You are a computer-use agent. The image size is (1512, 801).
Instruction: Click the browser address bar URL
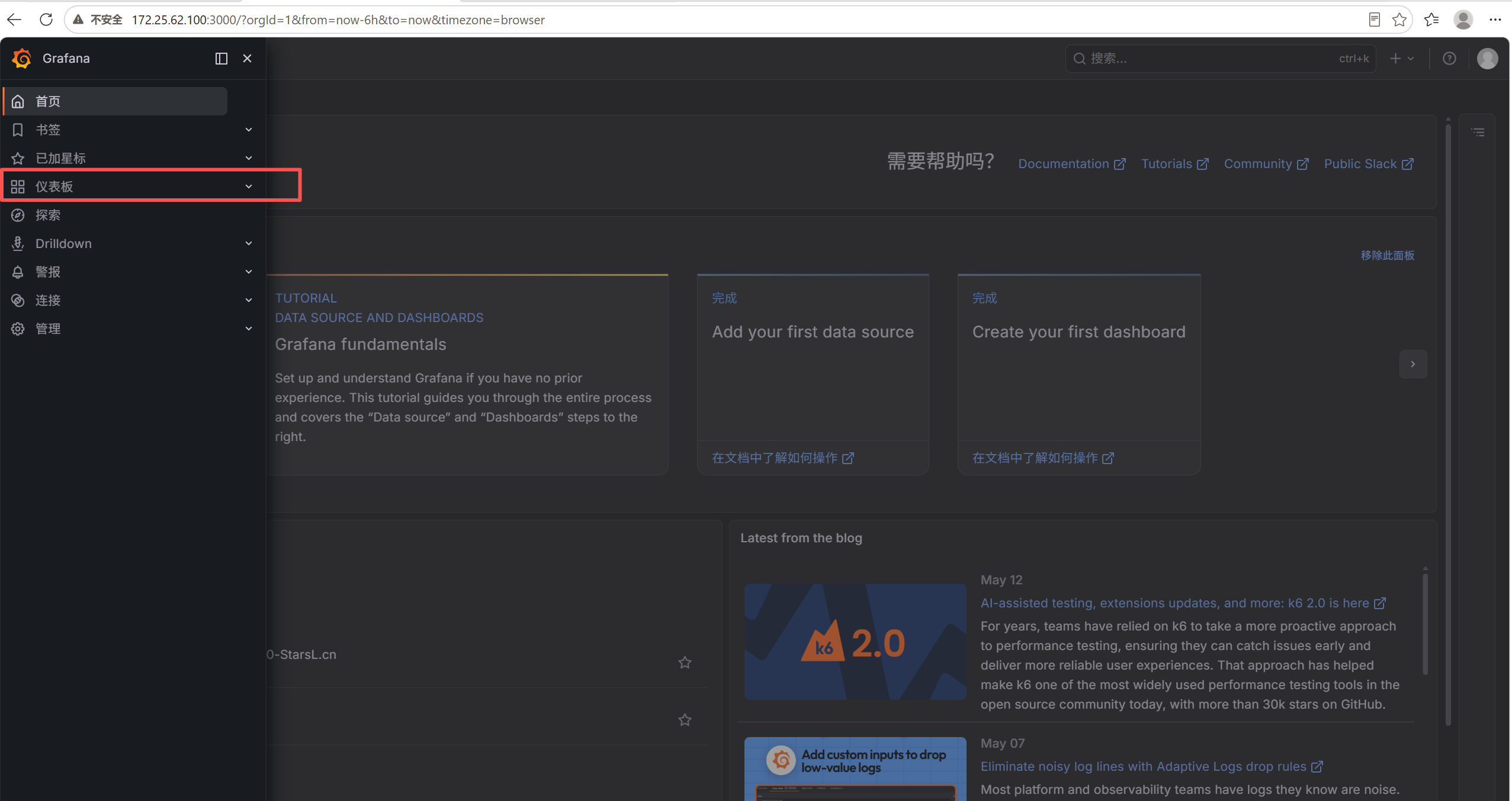point(338,20)
